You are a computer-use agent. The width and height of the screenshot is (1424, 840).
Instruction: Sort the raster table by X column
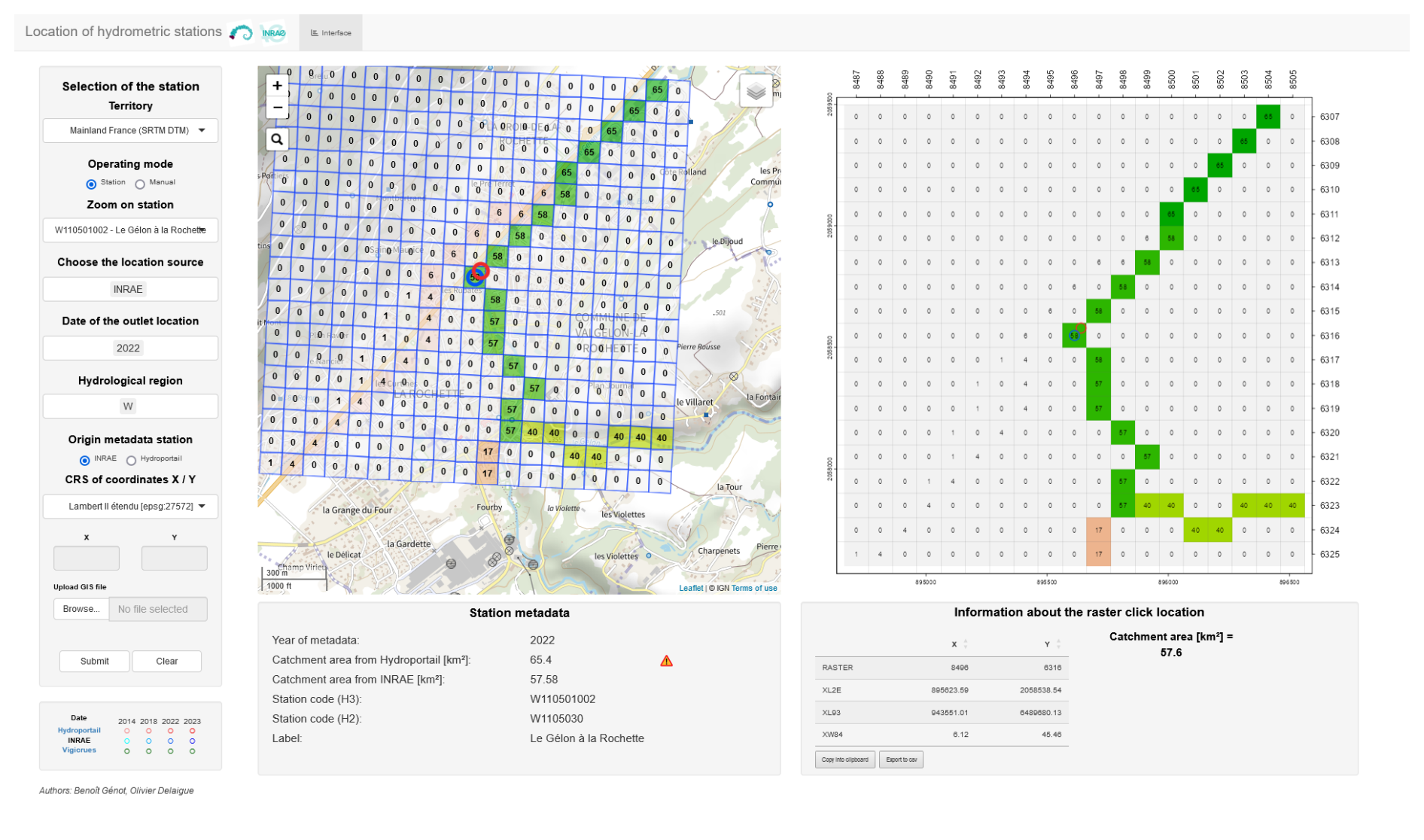(x=965, y=644)
